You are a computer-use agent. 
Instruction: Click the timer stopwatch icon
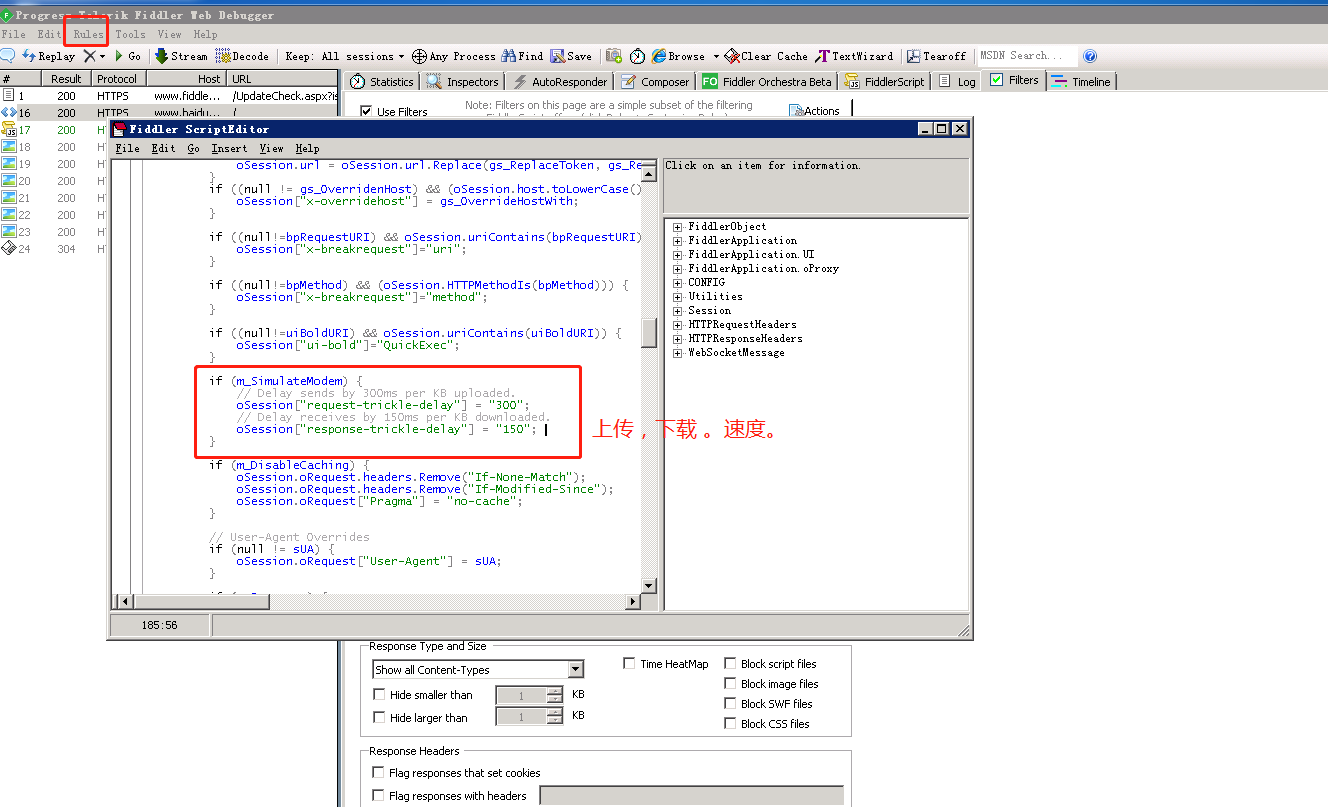(x=637, y=57)
